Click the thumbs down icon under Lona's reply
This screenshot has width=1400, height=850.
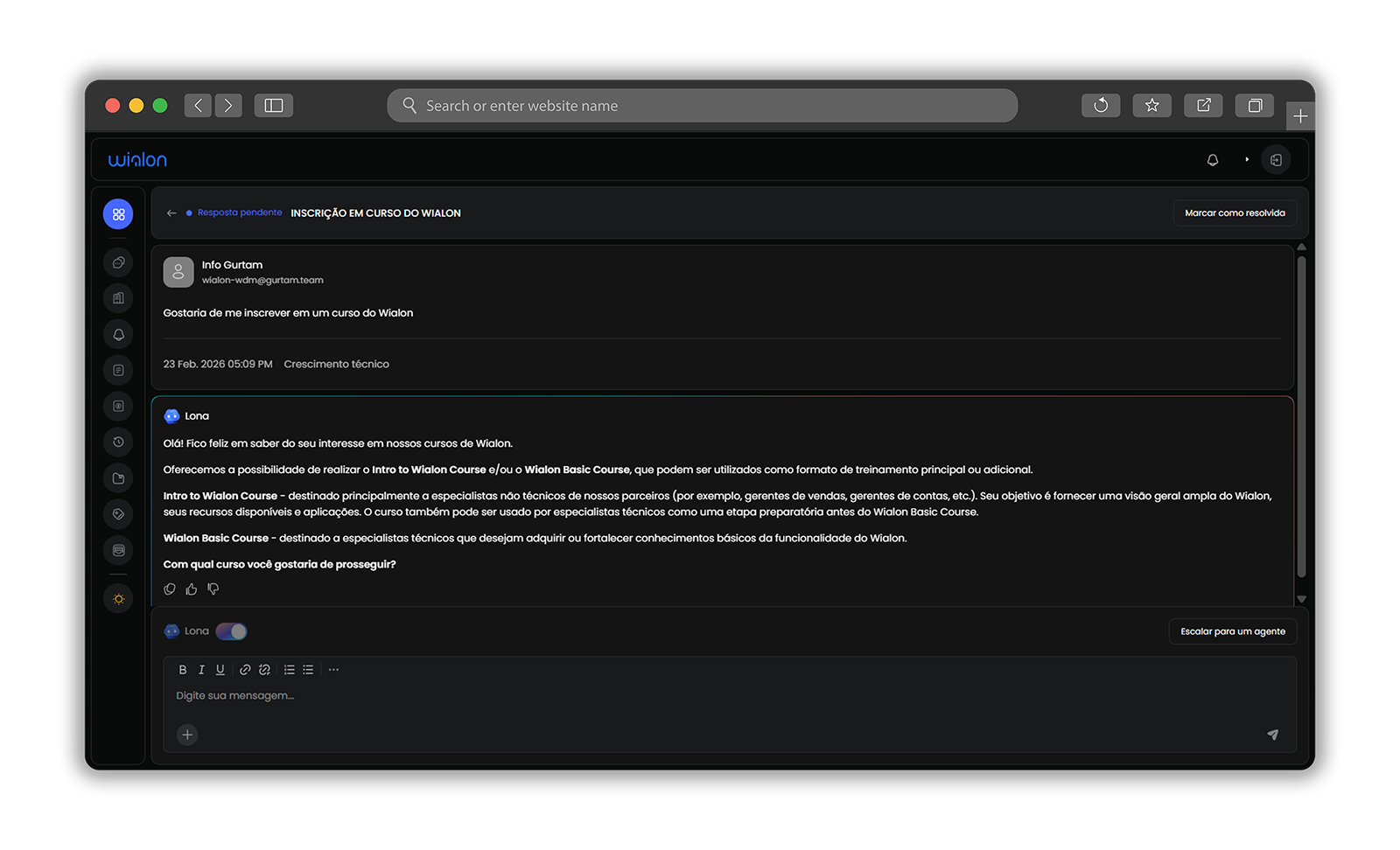213,589
